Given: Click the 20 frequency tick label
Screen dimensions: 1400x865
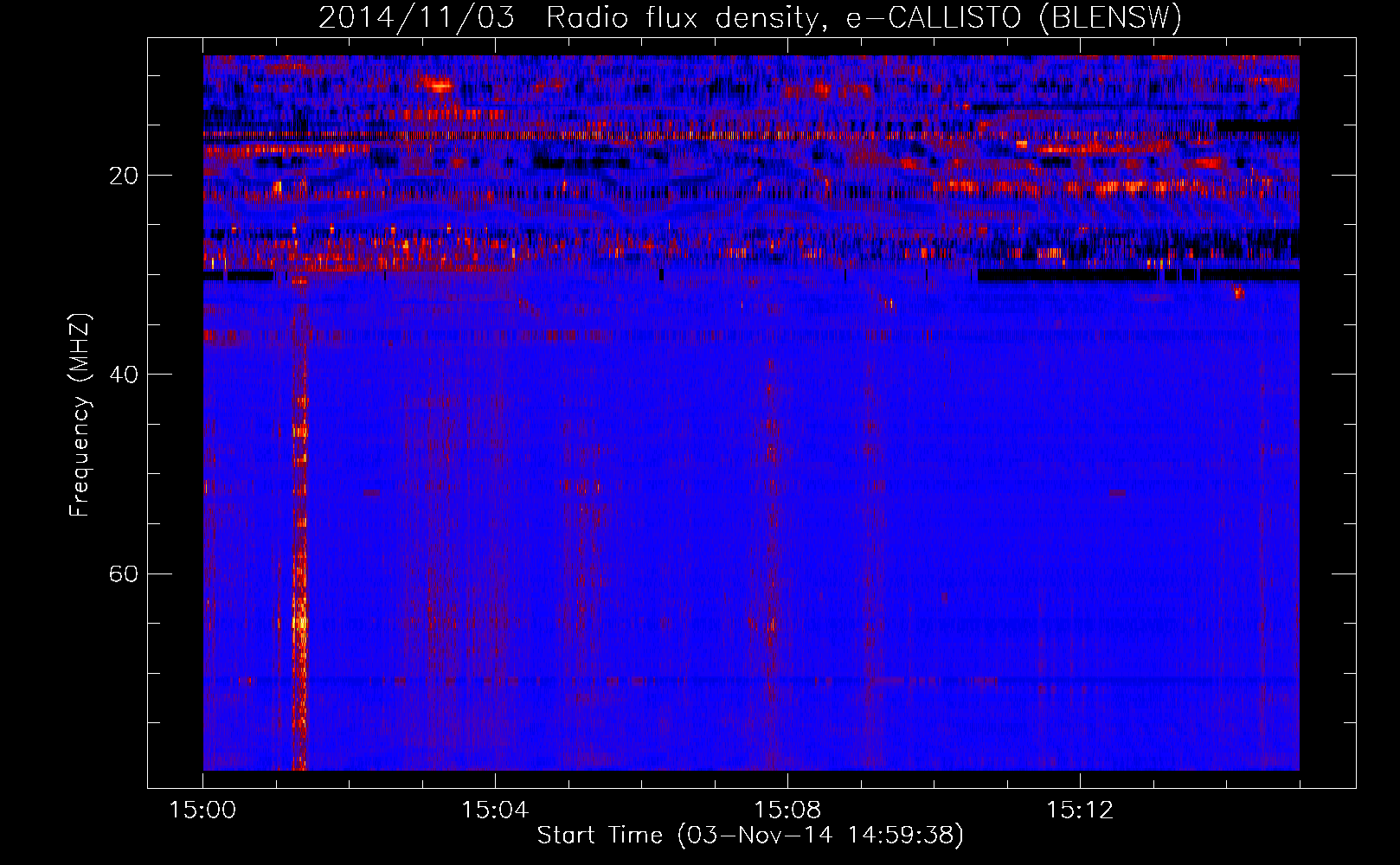Looking at the screenshot, I should [123, 176].
